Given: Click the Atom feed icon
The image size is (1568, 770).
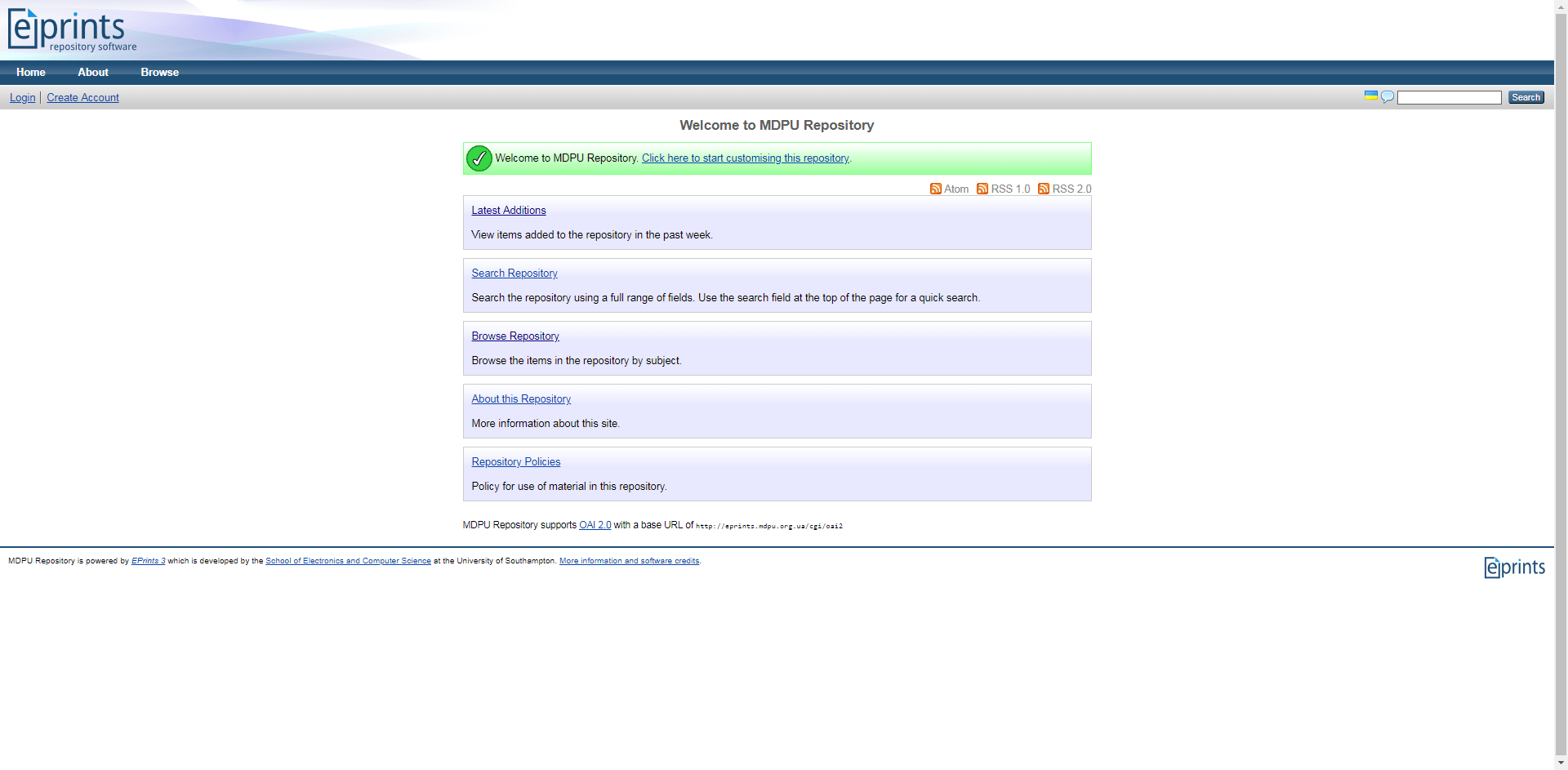Looking at the screenshot, I should pyautogui.click(x=936, y=189).
